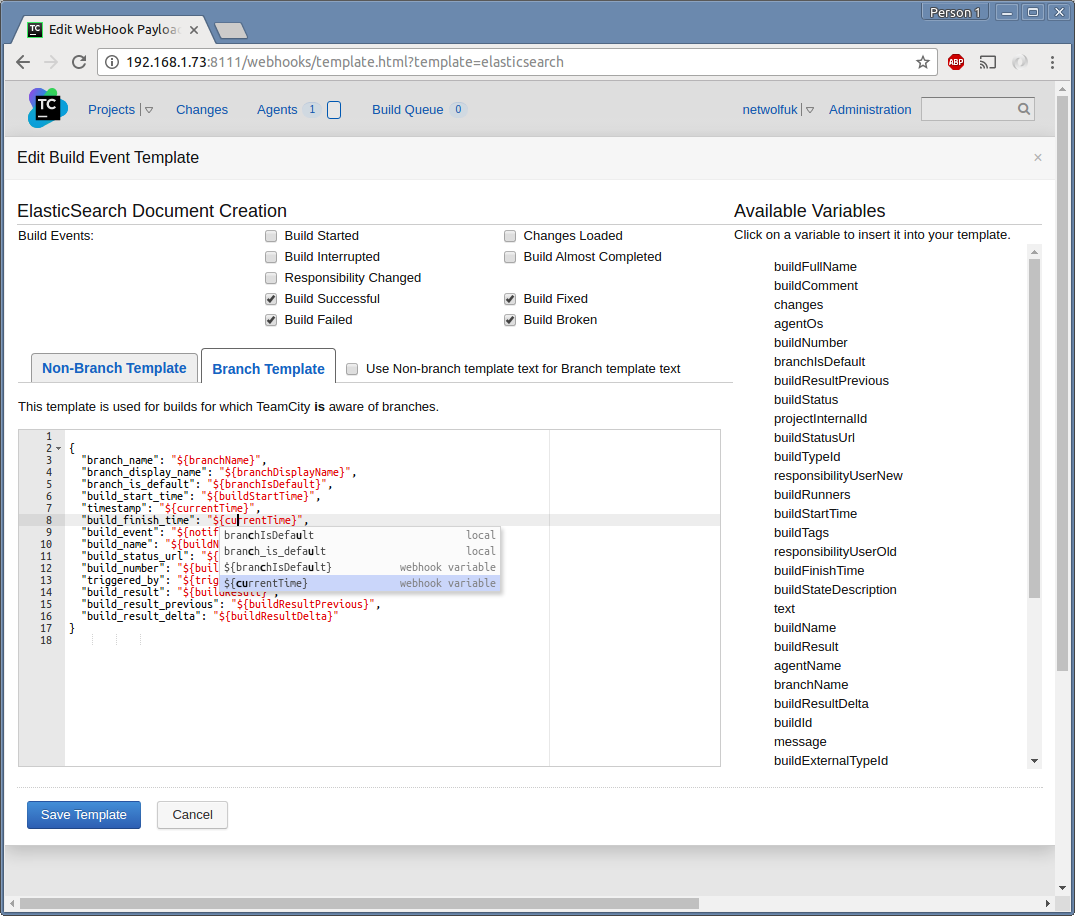This screenshot has height=916, width=1075.
Task: Enable the Changes Loaded checkbox
Action: (509, 236)
